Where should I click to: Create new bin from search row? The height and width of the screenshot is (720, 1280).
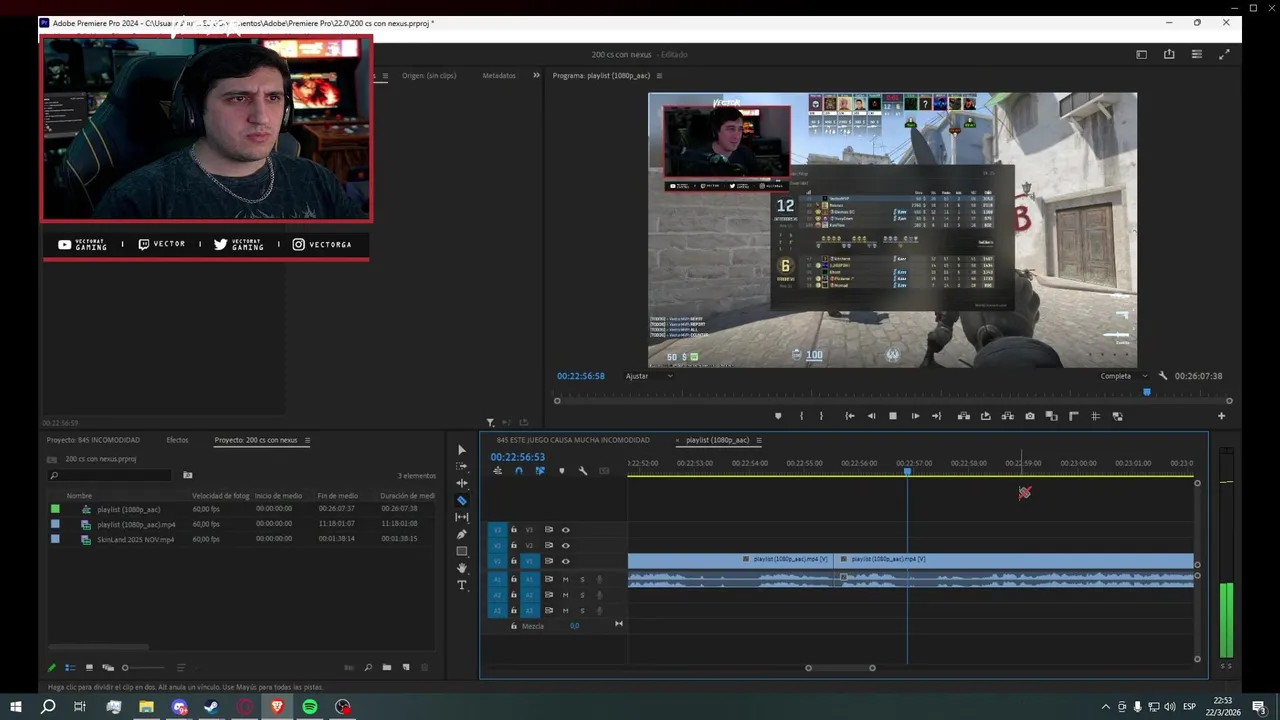(x=187, y=475)
